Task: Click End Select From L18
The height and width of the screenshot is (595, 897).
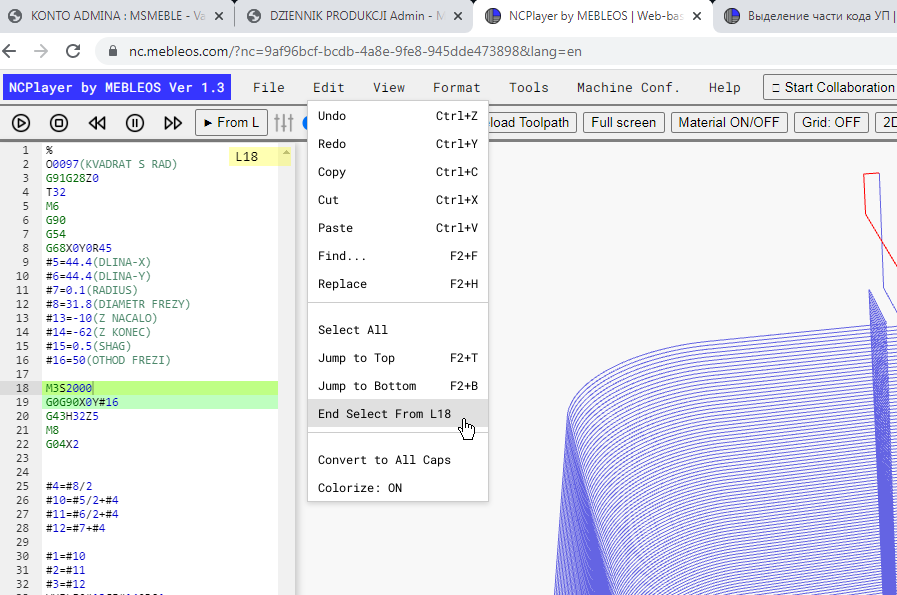Action: pos(398,414)
